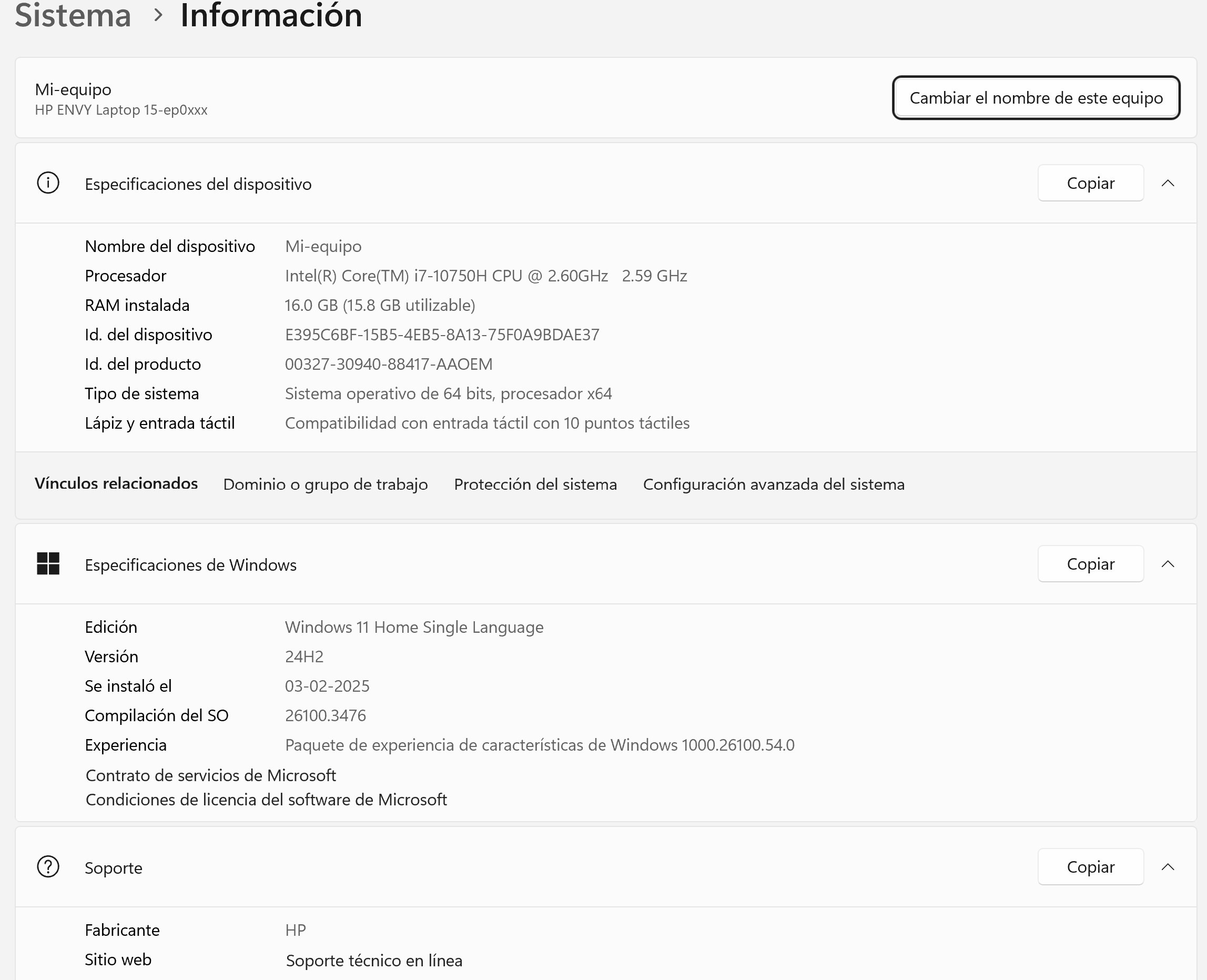Click the Compilación del SO label
The height and width of the screenshot is (980, 1207).
[x=156, y=716]
